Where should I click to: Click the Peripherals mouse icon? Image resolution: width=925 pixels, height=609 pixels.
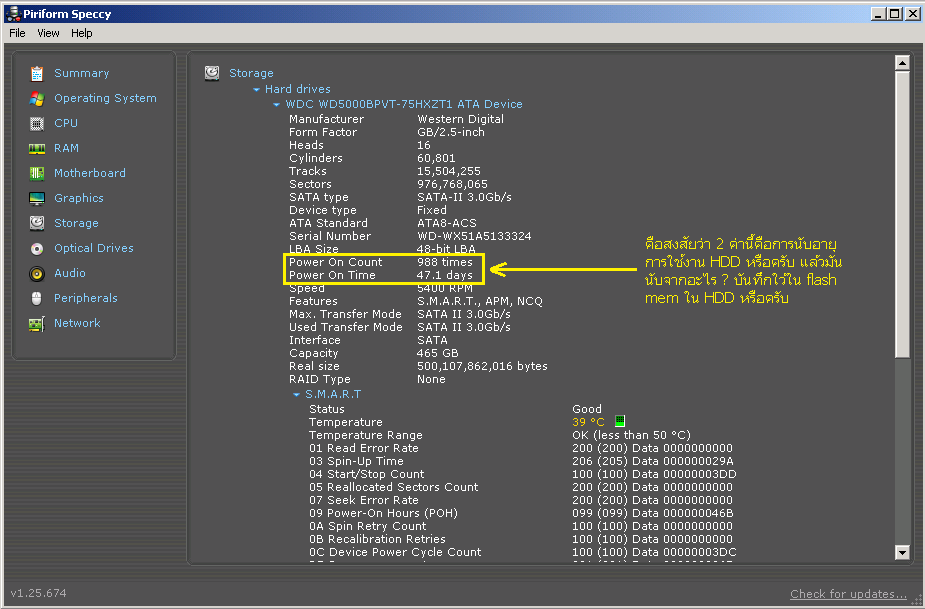[37, 299]
